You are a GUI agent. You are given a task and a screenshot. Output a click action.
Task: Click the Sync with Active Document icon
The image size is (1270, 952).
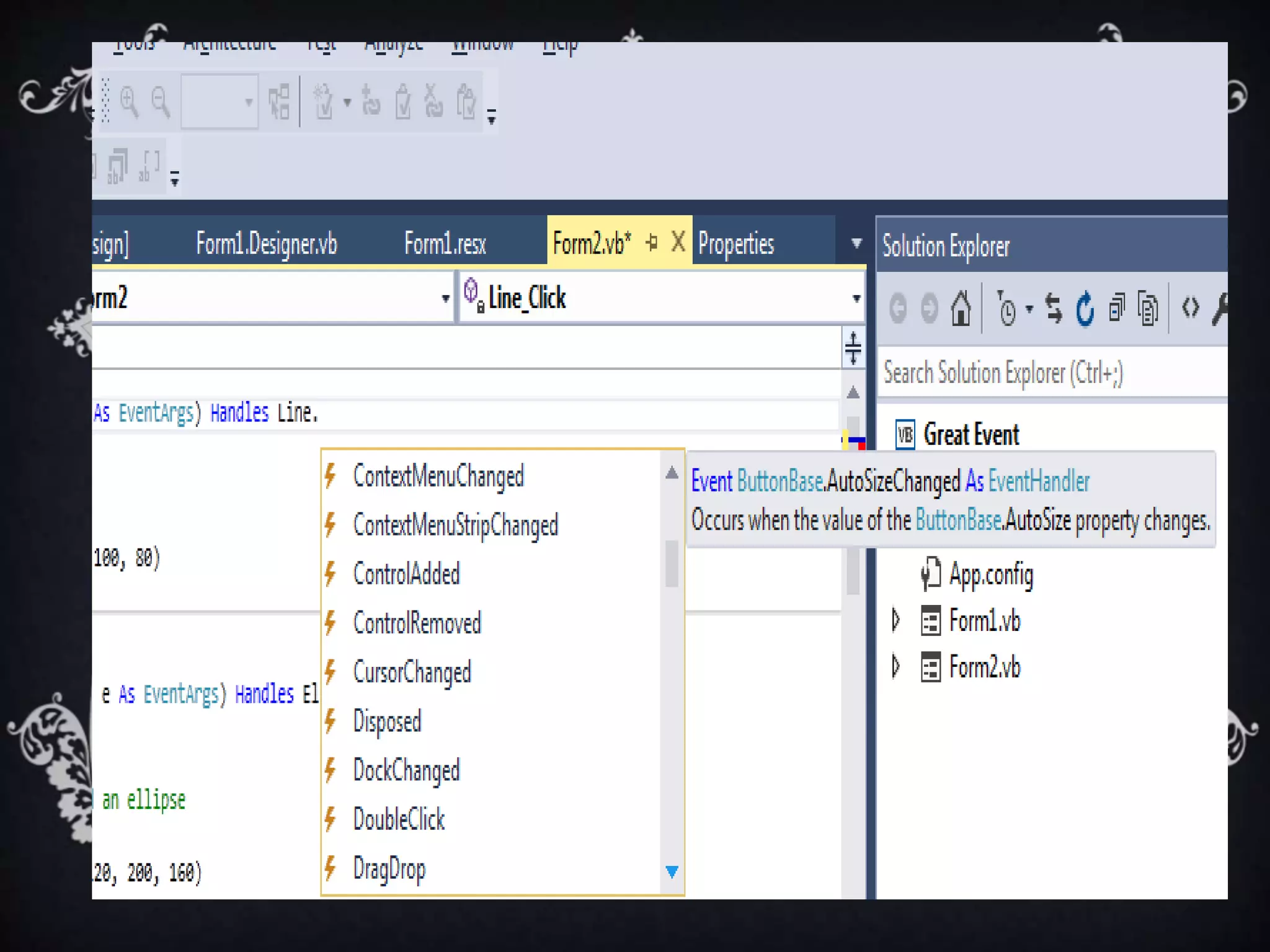[x=1054, y=308]
